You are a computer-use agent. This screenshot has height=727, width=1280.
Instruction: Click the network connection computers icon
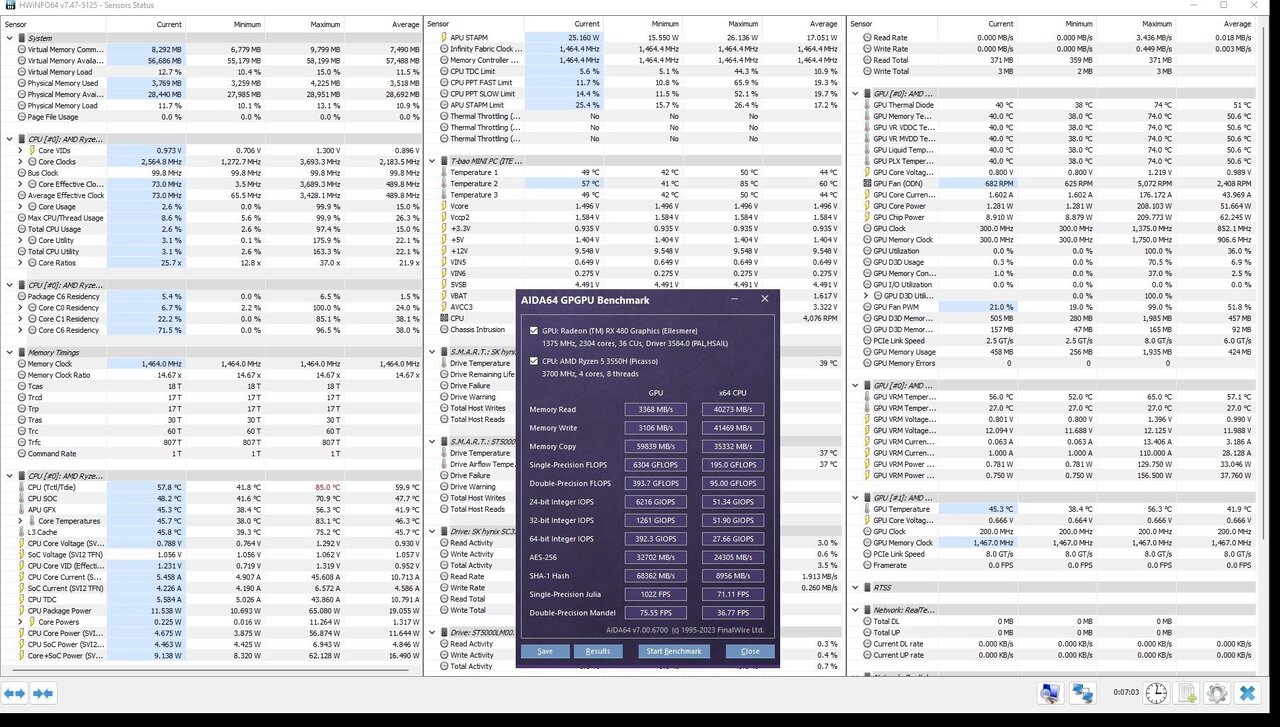tap(1082, 693)
